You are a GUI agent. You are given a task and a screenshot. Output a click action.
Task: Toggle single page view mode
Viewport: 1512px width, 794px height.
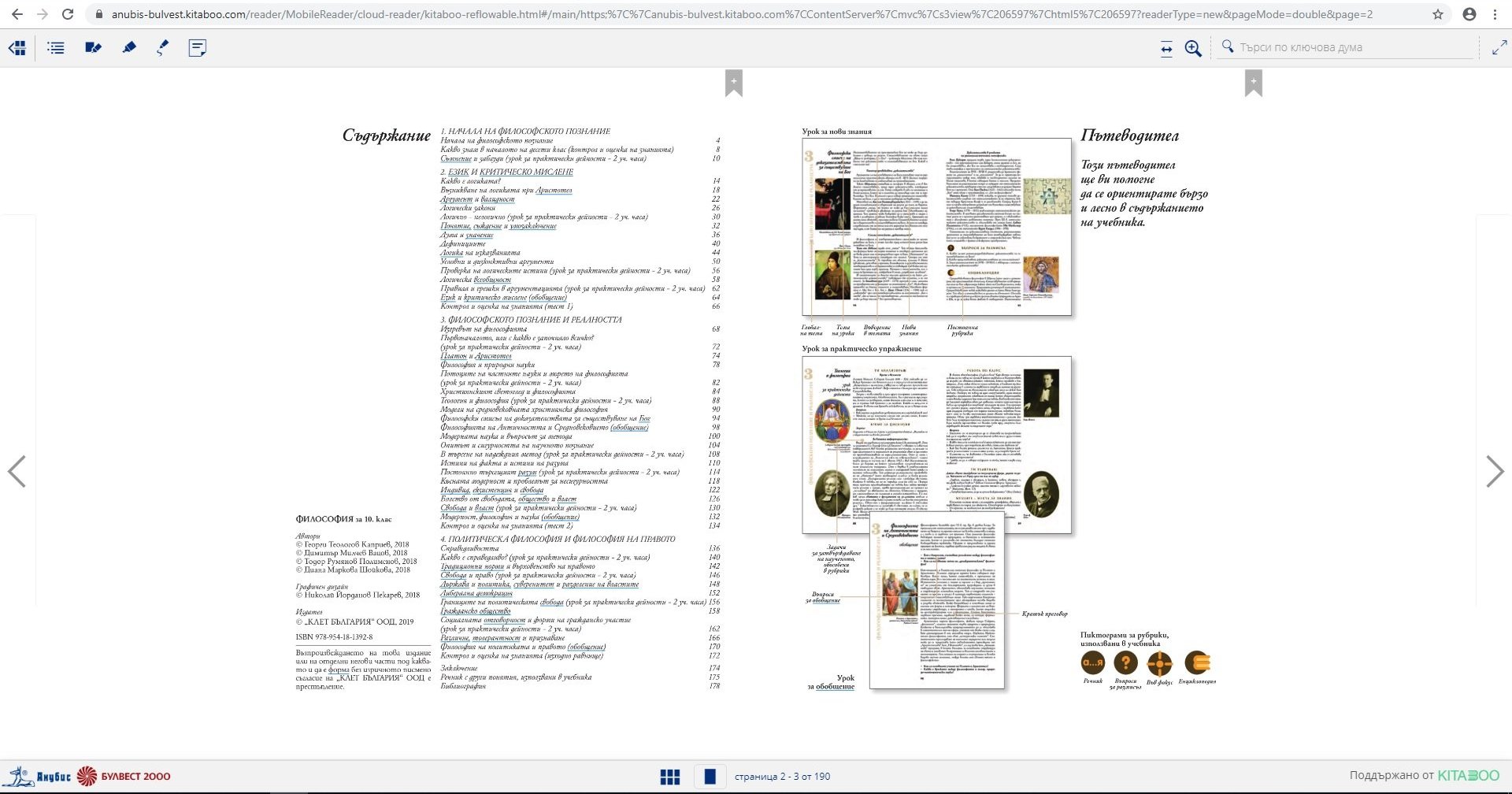click(x=710, y=777)
